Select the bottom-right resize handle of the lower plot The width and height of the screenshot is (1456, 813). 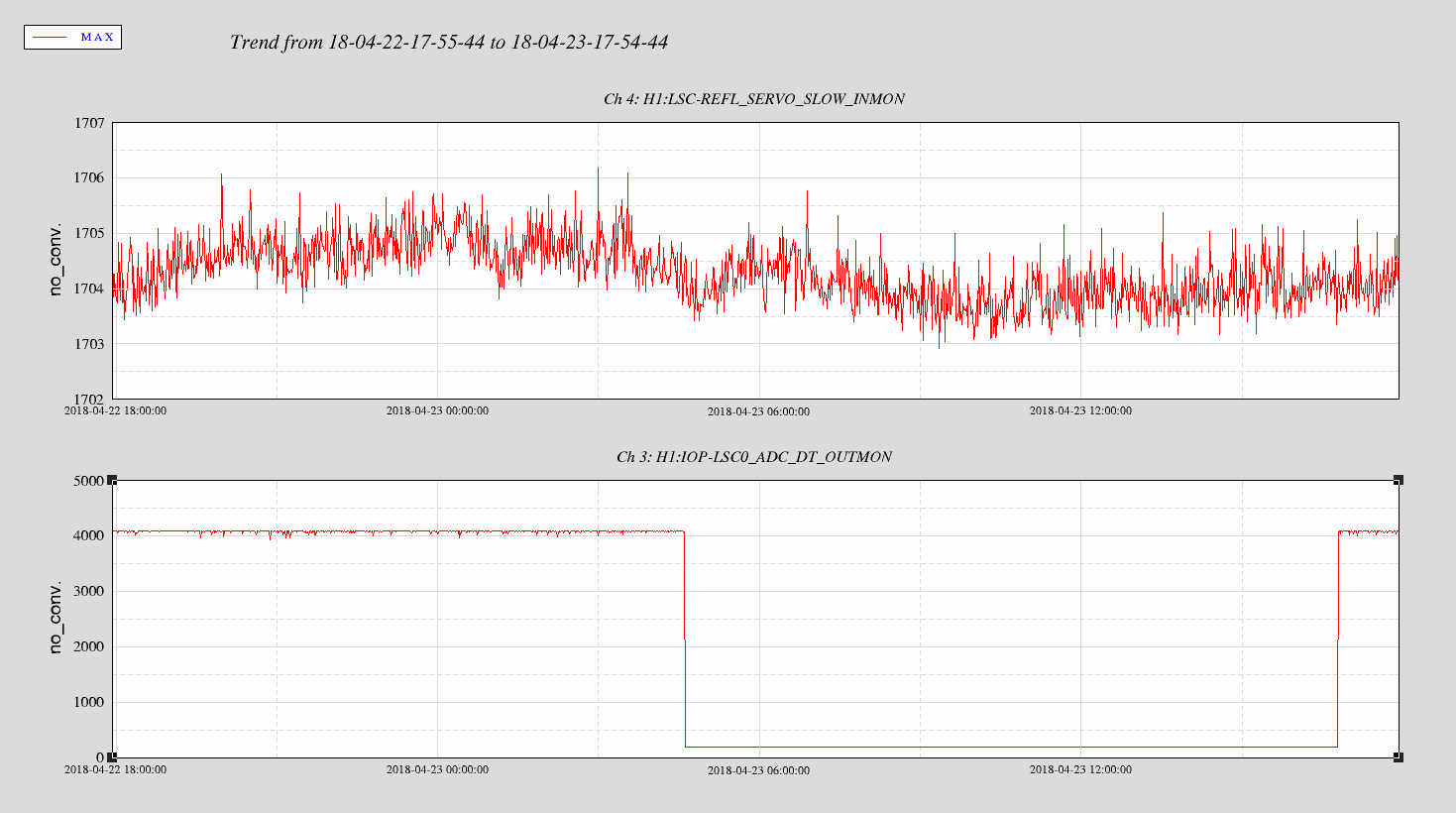1399,757
